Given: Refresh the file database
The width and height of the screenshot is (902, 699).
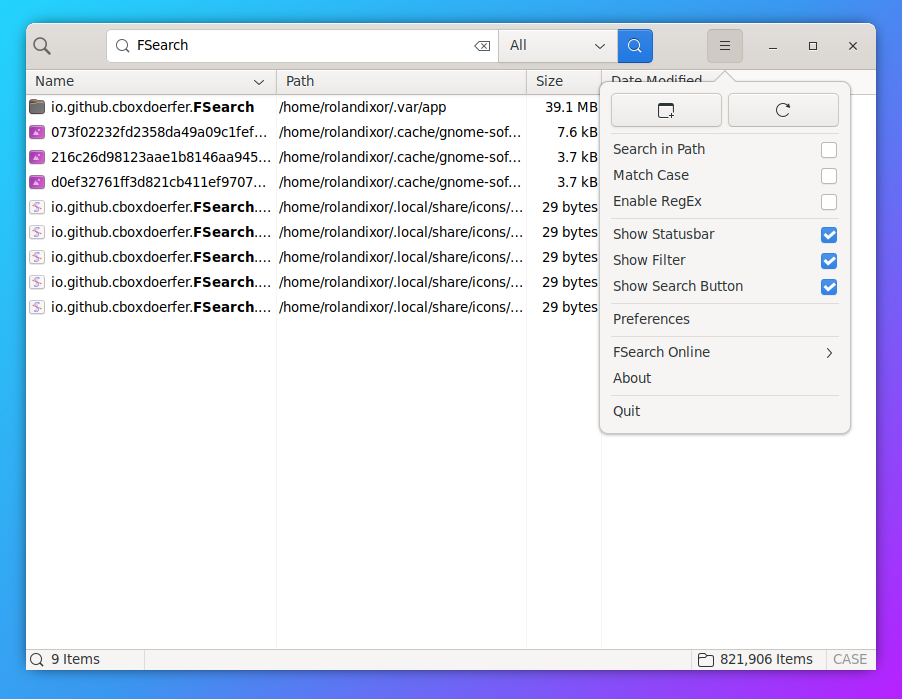Looking at the screenshot, I should 783,110.
